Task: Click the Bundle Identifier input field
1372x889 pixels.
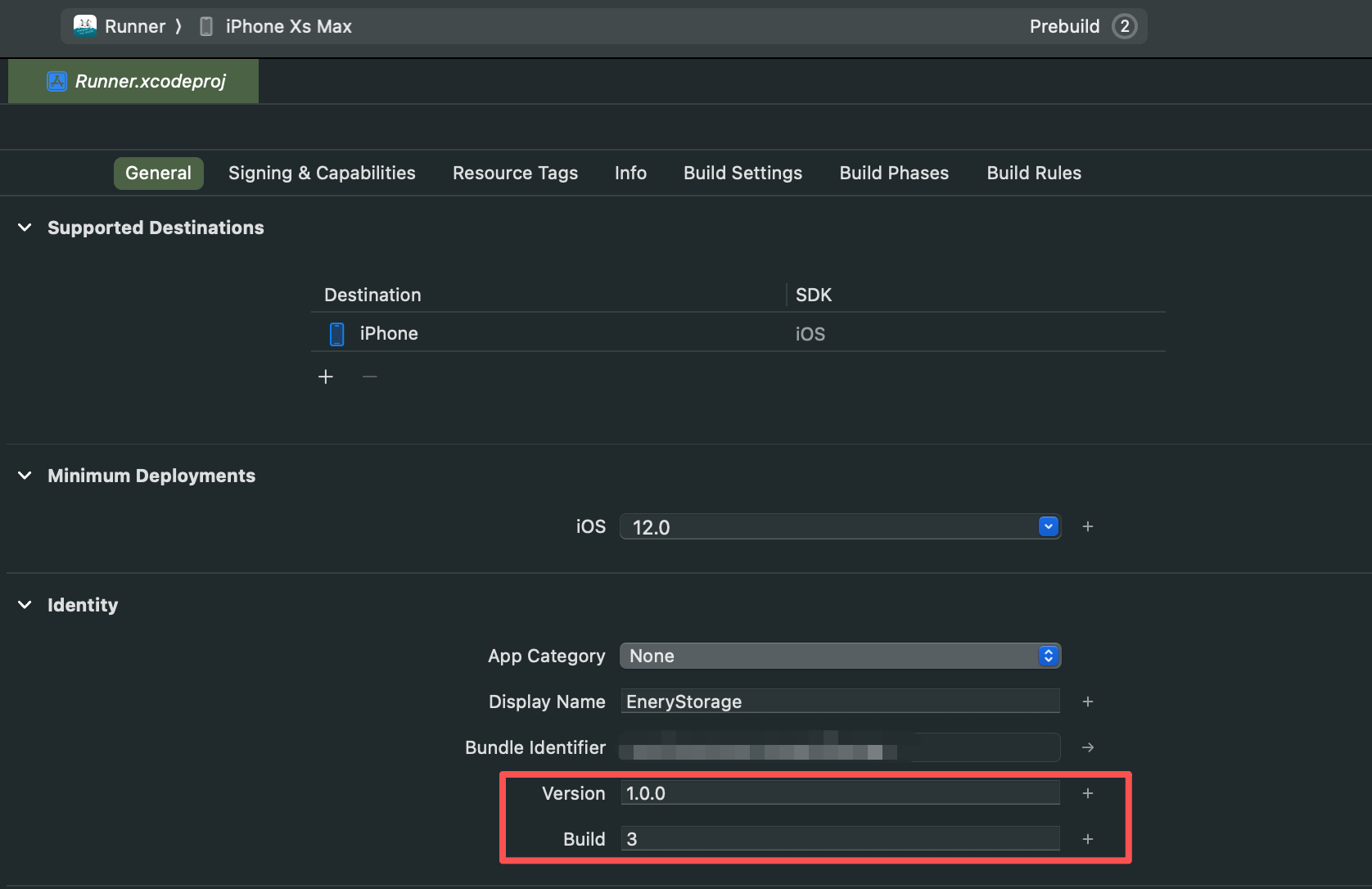Action: (x=840, y=747)
